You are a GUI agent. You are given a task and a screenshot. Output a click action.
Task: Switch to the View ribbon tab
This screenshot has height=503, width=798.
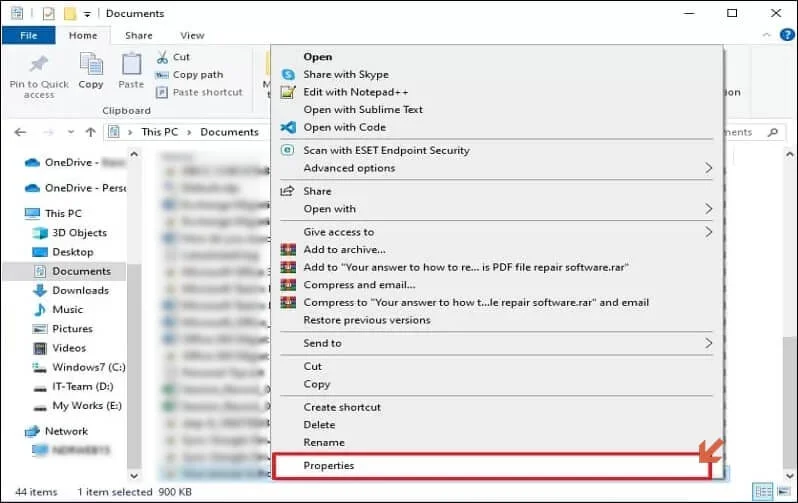click(x=192, y=35)
